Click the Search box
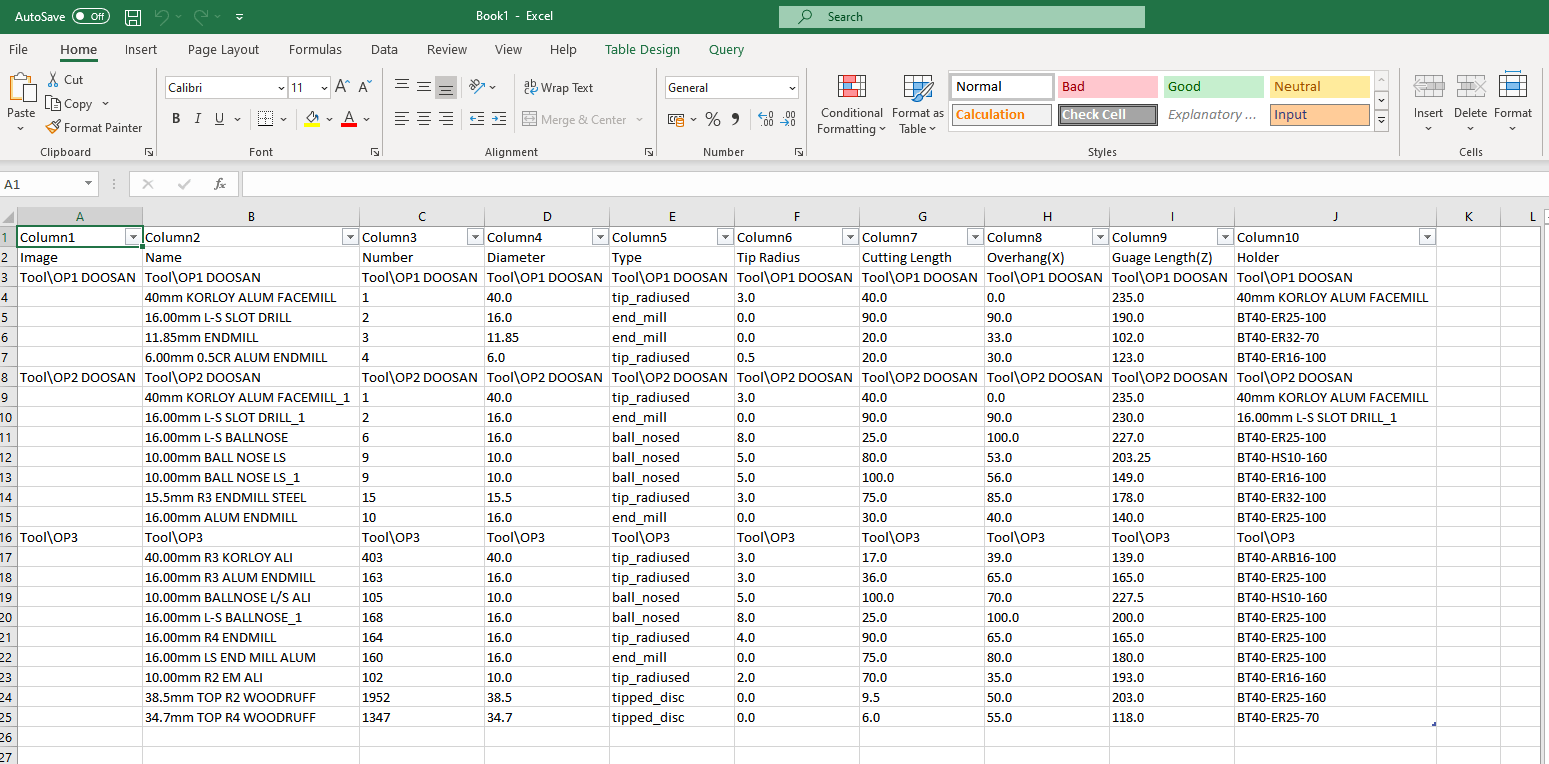Screen dimensions: 1549x764 pos(961,16)
